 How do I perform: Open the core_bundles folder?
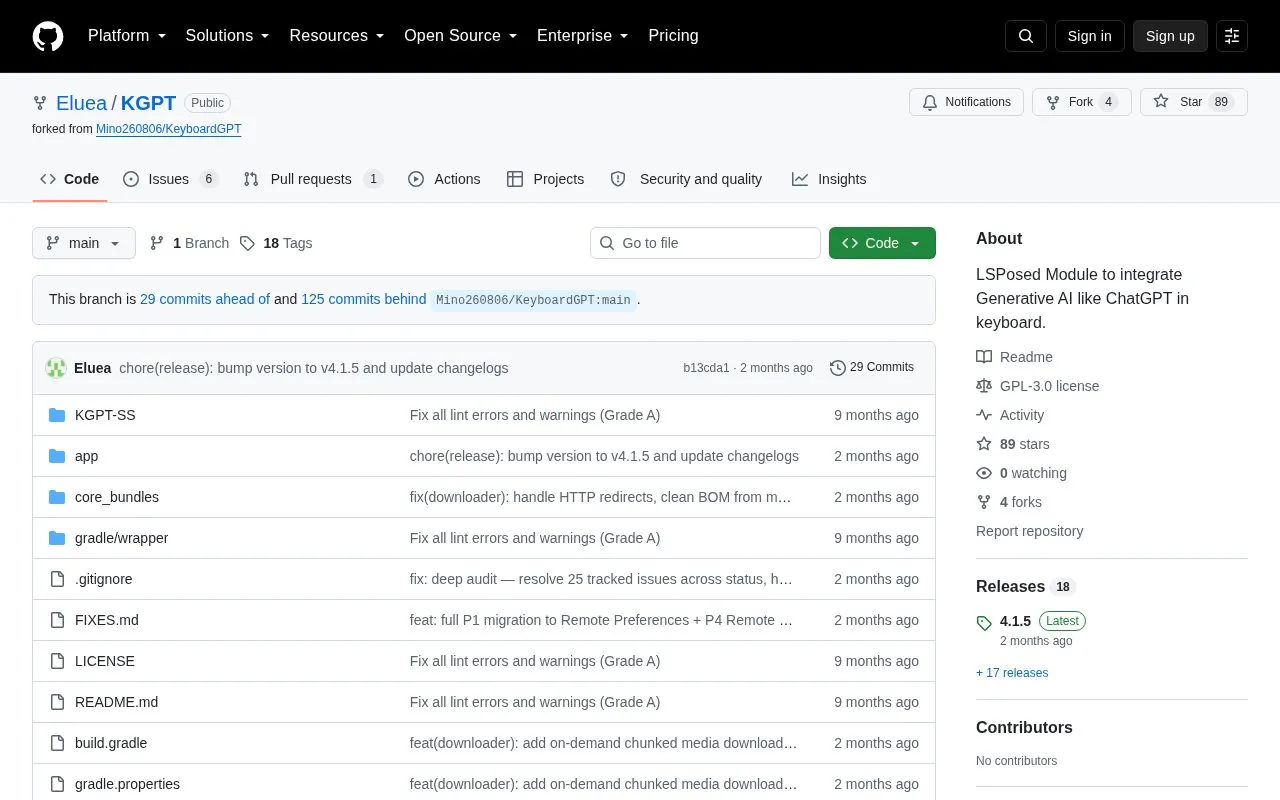[x=117, y=497]
